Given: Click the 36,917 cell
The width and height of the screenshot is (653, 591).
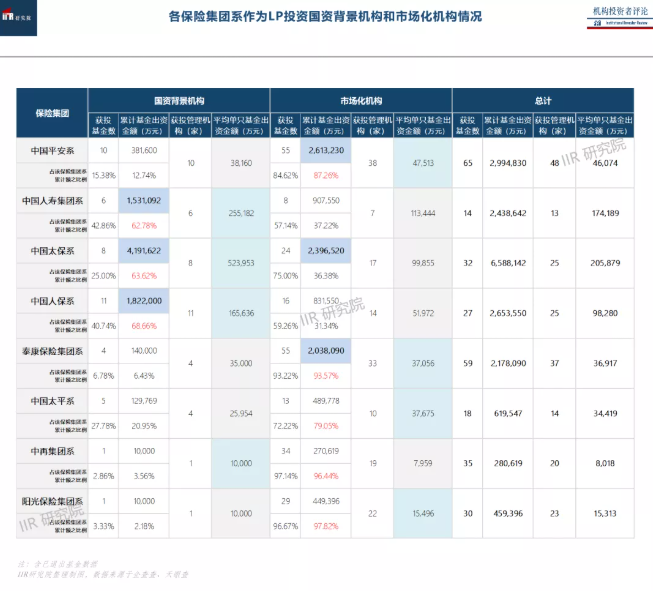Looking at the screenshot, I should pos(605,363).
